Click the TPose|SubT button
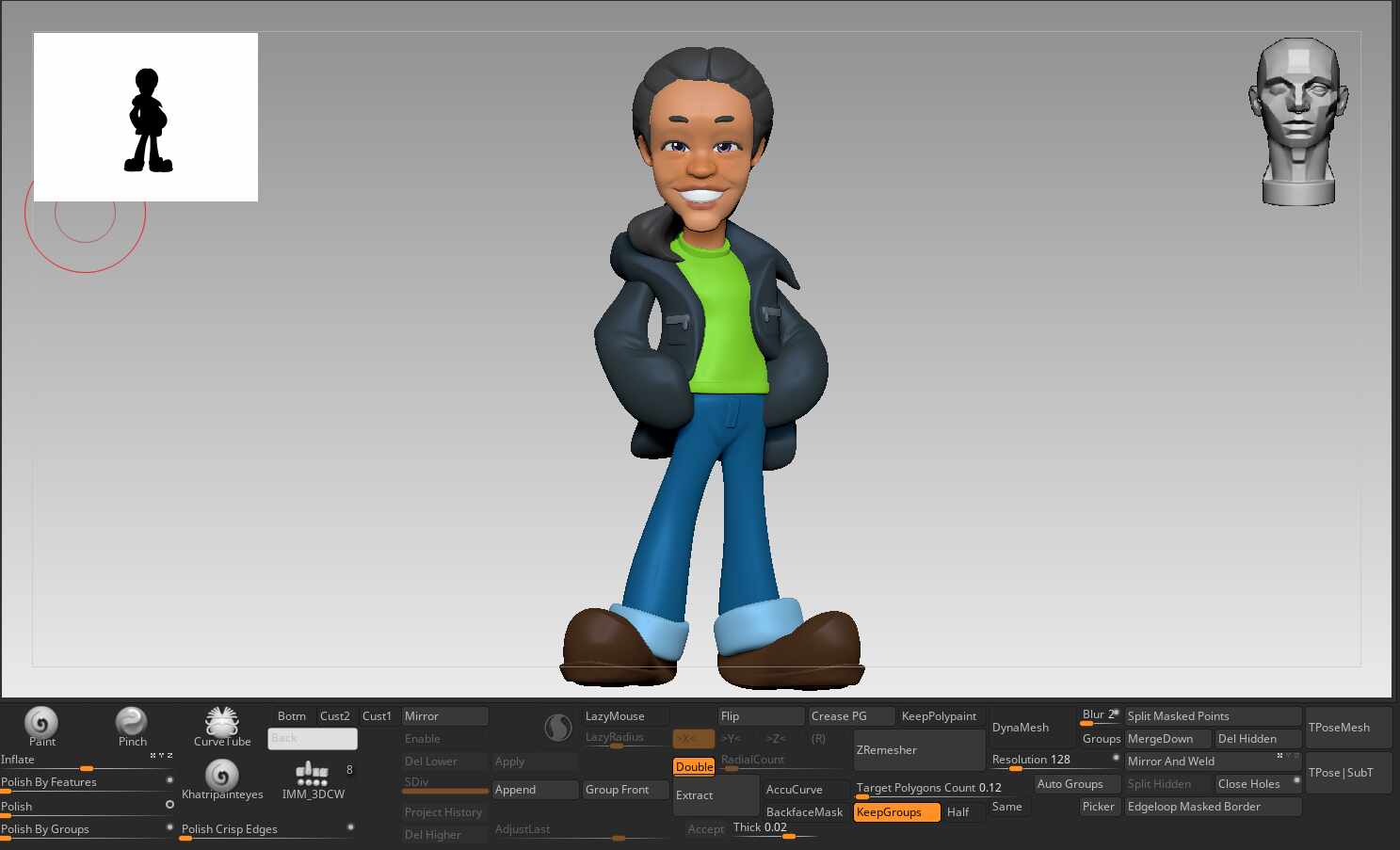 click(1348, 773)
